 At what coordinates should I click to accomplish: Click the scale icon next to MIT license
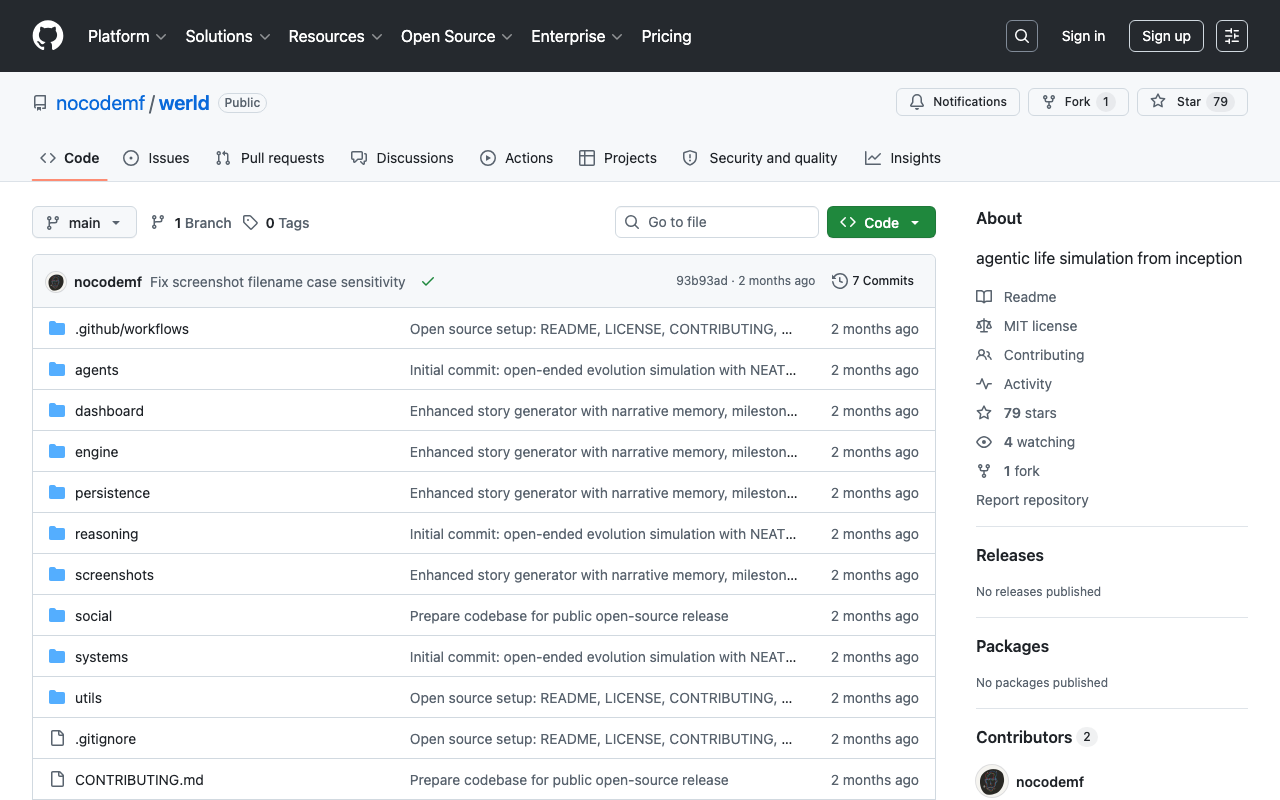(984, 326)
